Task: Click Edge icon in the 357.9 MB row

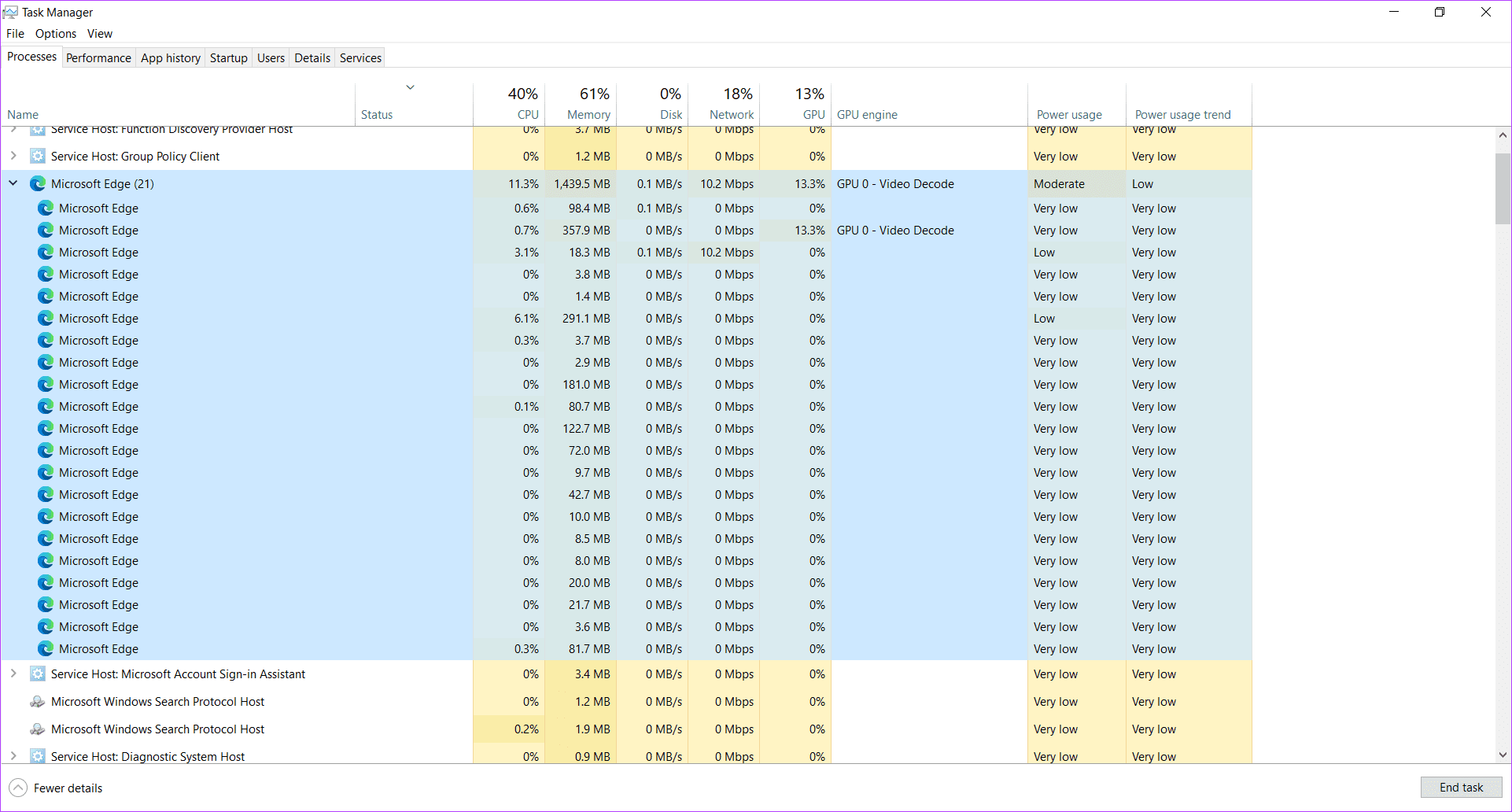Action: (x=46, y=230)
